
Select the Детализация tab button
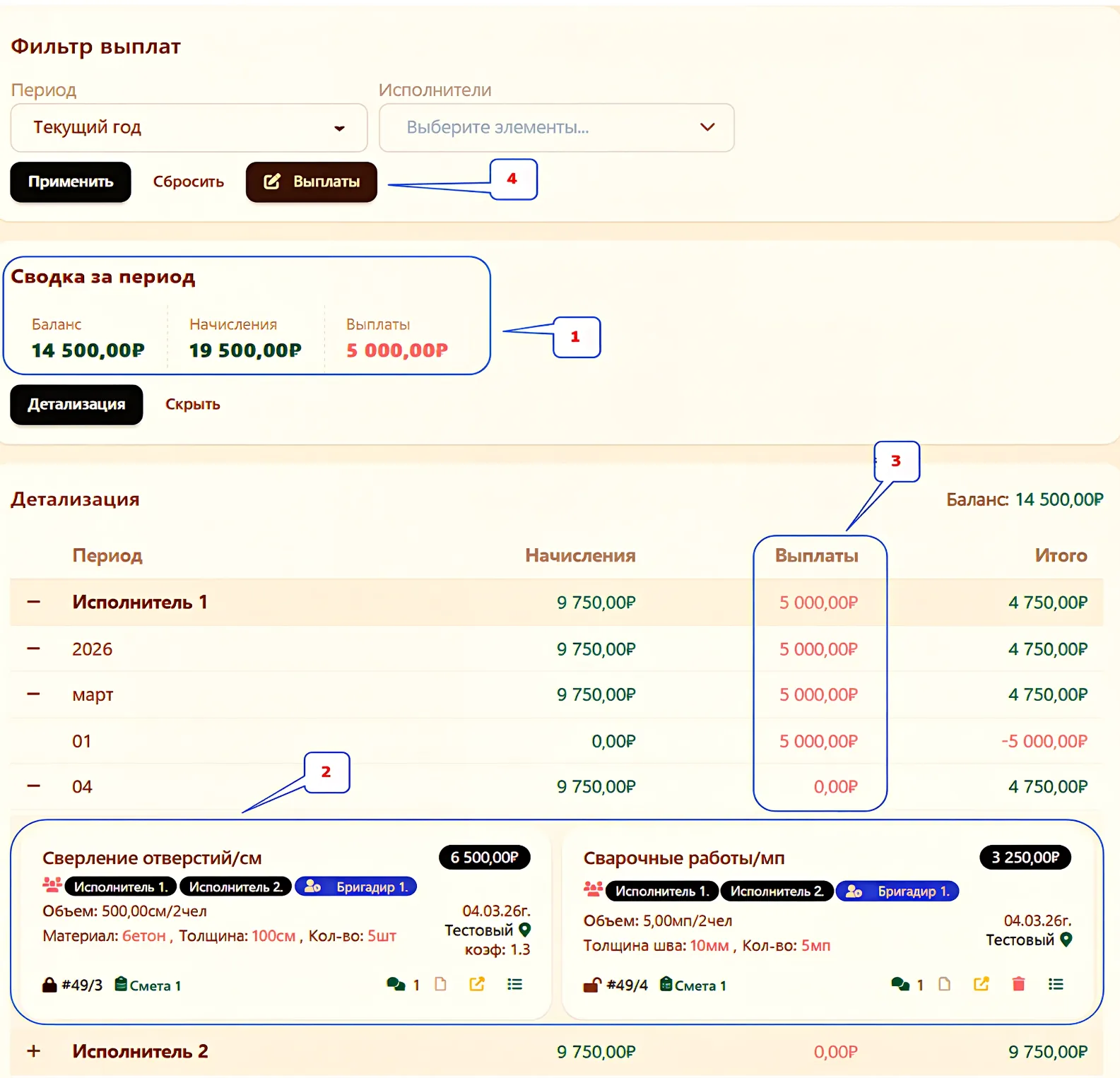point(76,405)
